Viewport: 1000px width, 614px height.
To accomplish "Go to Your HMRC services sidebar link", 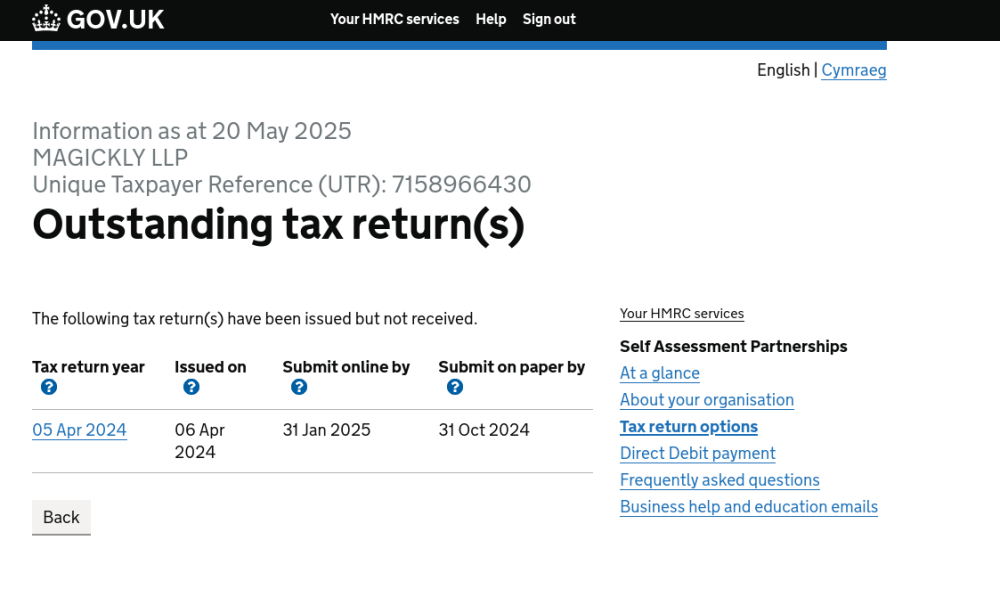I will coord(681,314).
